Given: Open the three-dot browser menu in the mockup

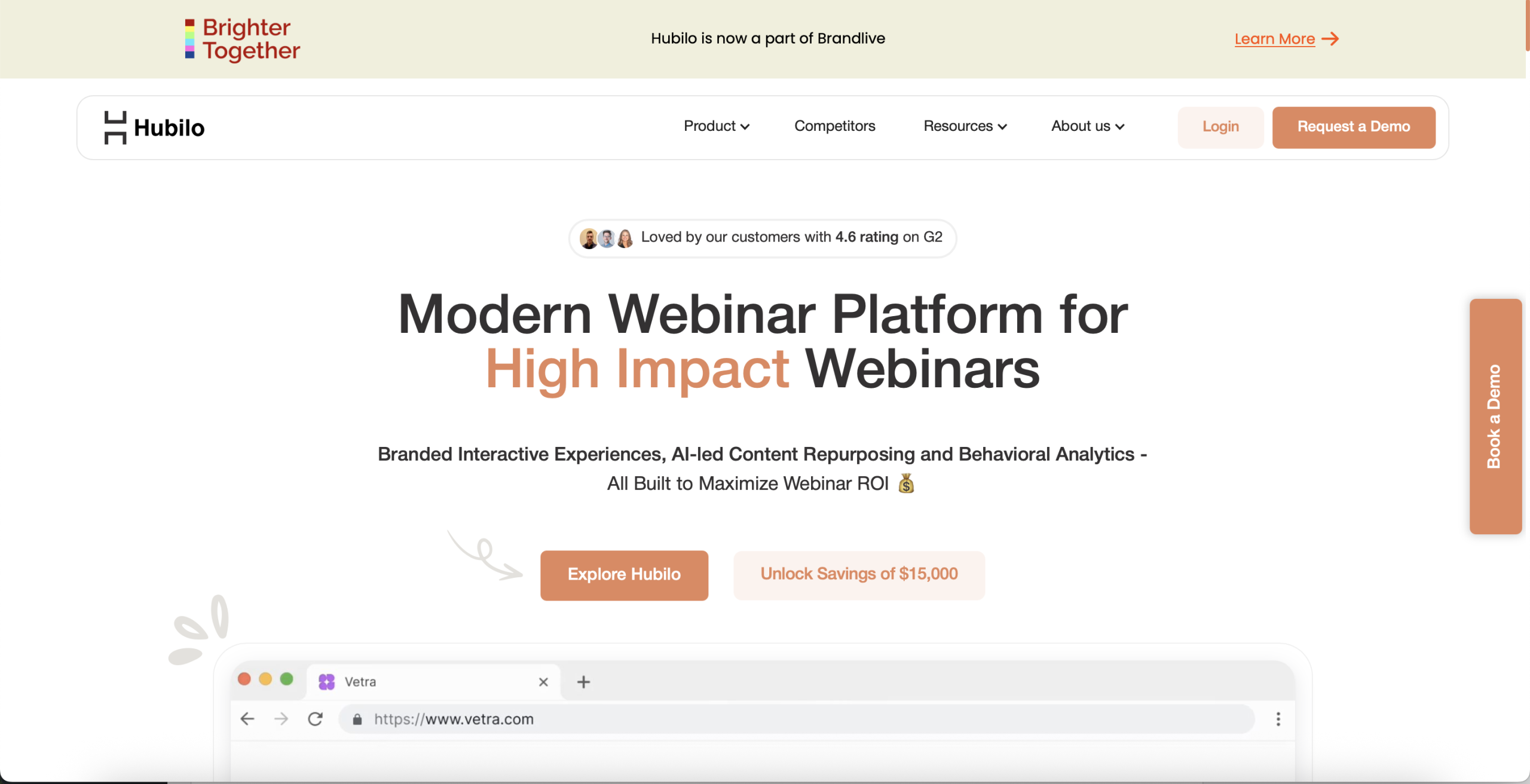Looking at the screenshot, I should click(1278, 719).
